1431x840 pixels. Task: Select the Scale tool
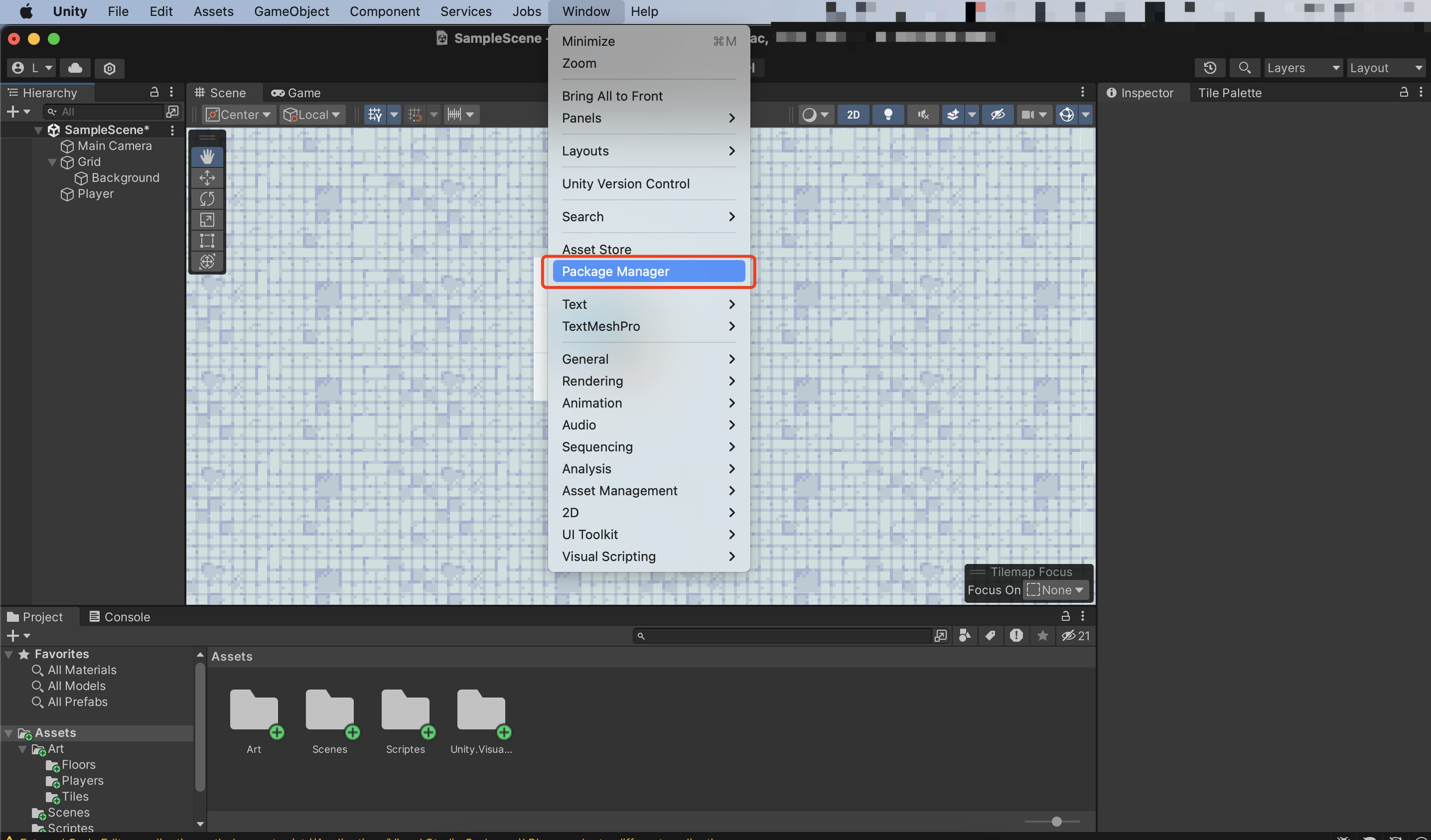(207, 220)
